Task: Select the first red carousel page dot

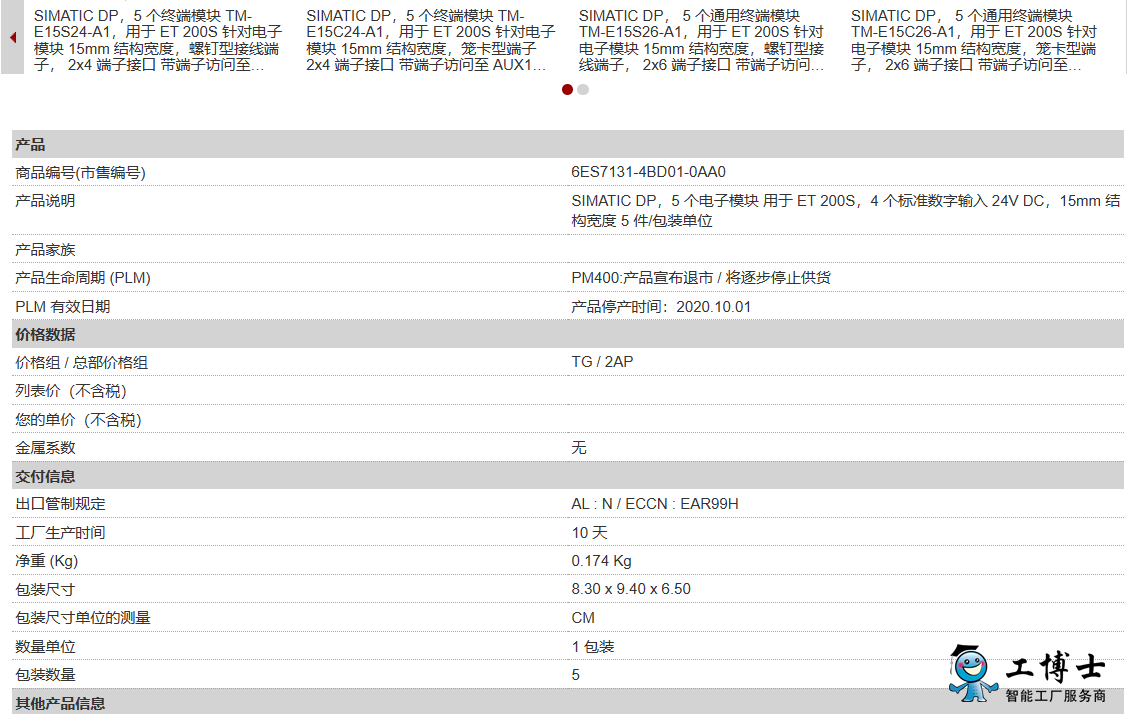Action: (567, 89)
